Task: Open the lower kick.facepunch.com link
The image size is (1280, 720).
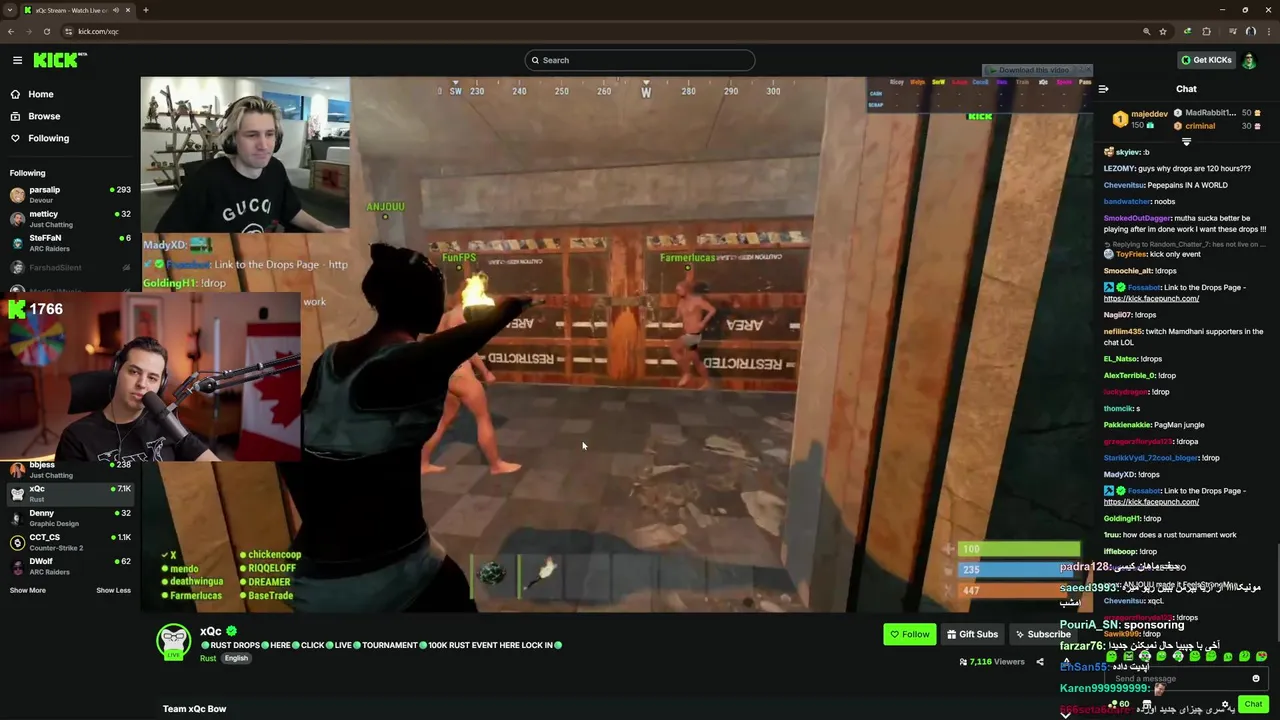Action: pyautogui.click(x=1151, y=502)
